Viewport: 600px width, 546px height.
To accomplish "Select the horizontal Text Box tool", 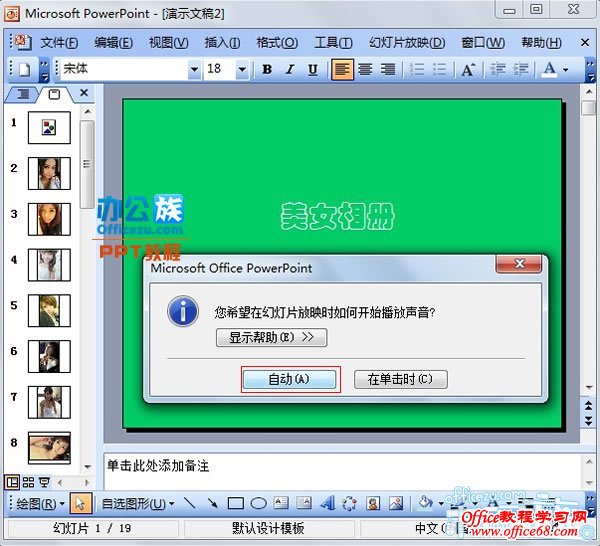I will (282, 504).
